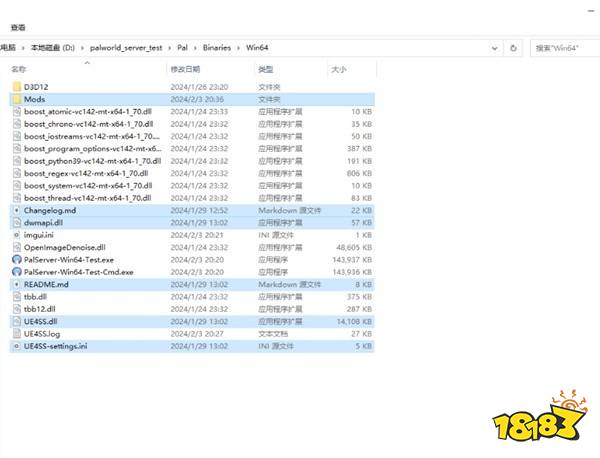
Task: Click the UE4SS-settings.ini file icon
Action: tap(16, 346)
